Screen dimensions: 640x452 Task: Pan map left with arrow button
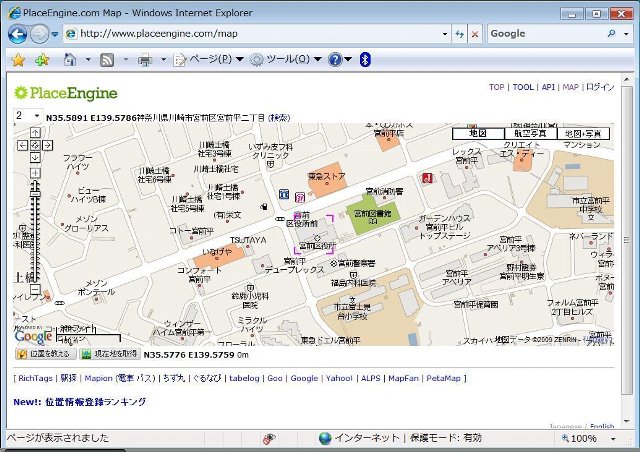(22, 145)
